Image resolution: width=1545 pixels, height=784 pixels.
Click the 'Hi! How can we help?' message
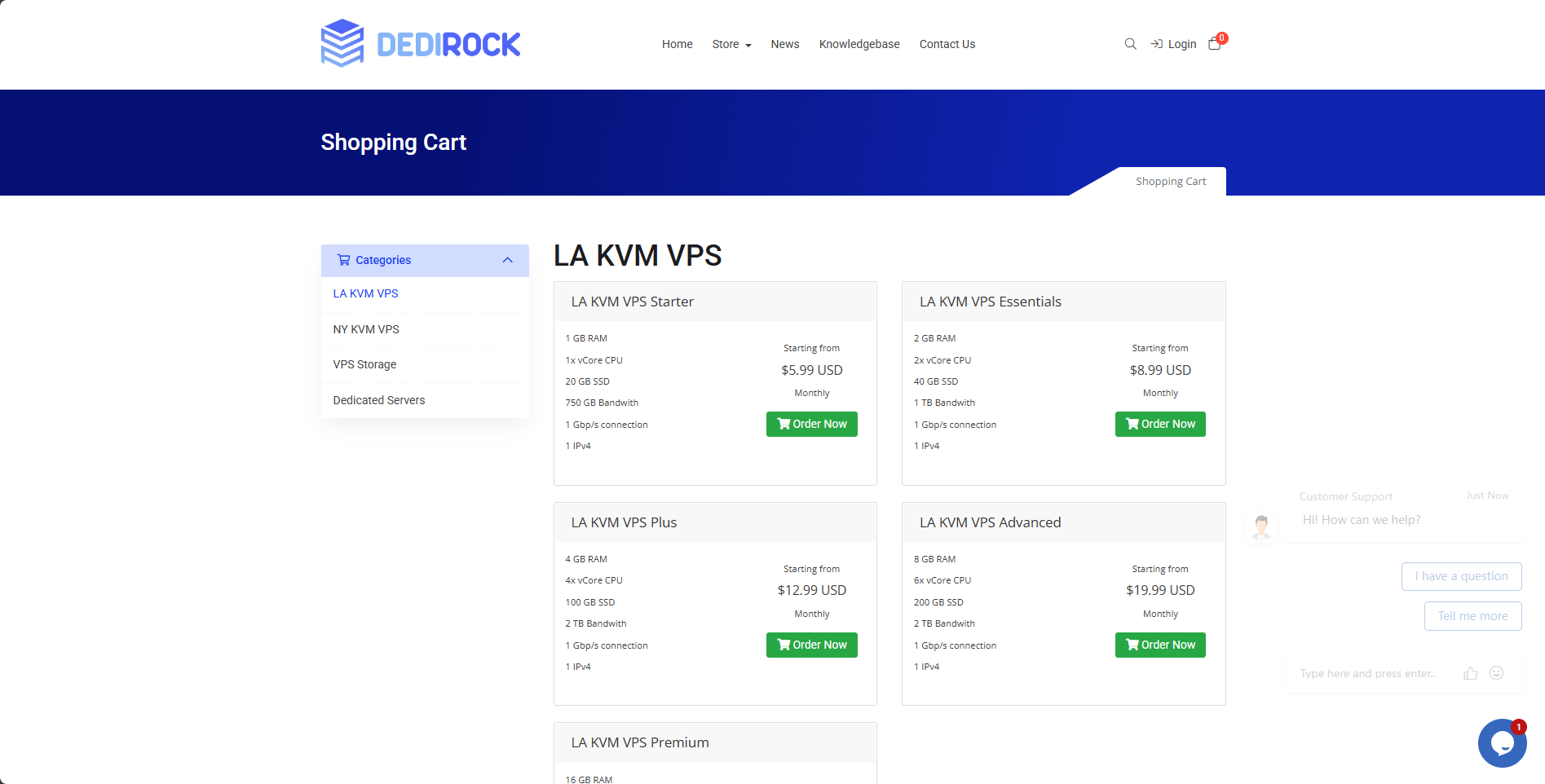pyautogui.click(x=1361, y=520)
